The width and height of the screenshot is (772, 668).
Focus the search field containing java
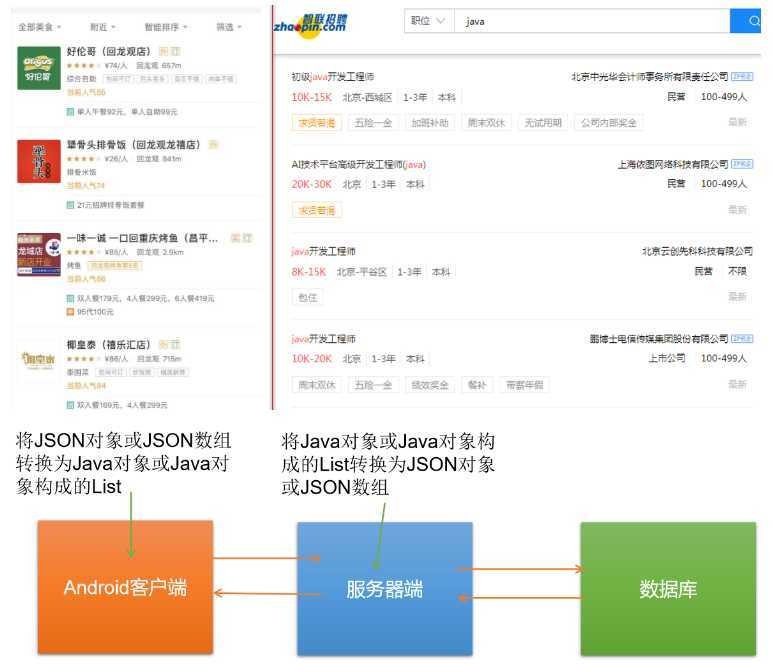pyautogui.click(x=591, y=21)
